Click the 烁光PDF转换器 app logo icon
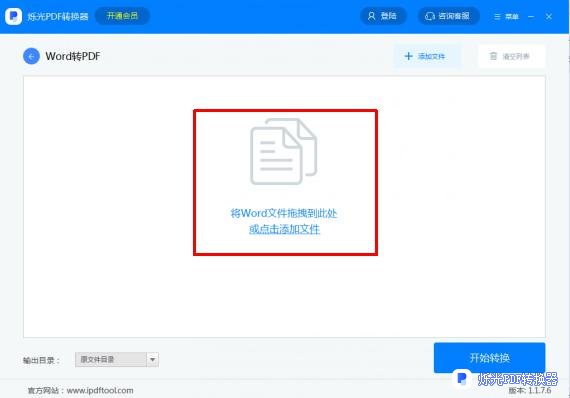Image resolution: width=570 pixels, height=398 pixels. point(14,16)
